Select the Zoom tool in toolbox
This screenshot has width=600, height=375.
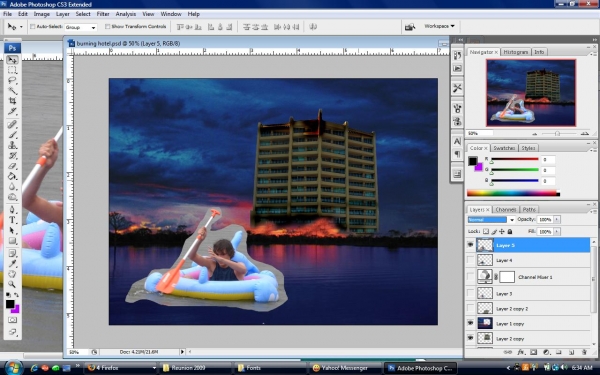pos(12,284)
